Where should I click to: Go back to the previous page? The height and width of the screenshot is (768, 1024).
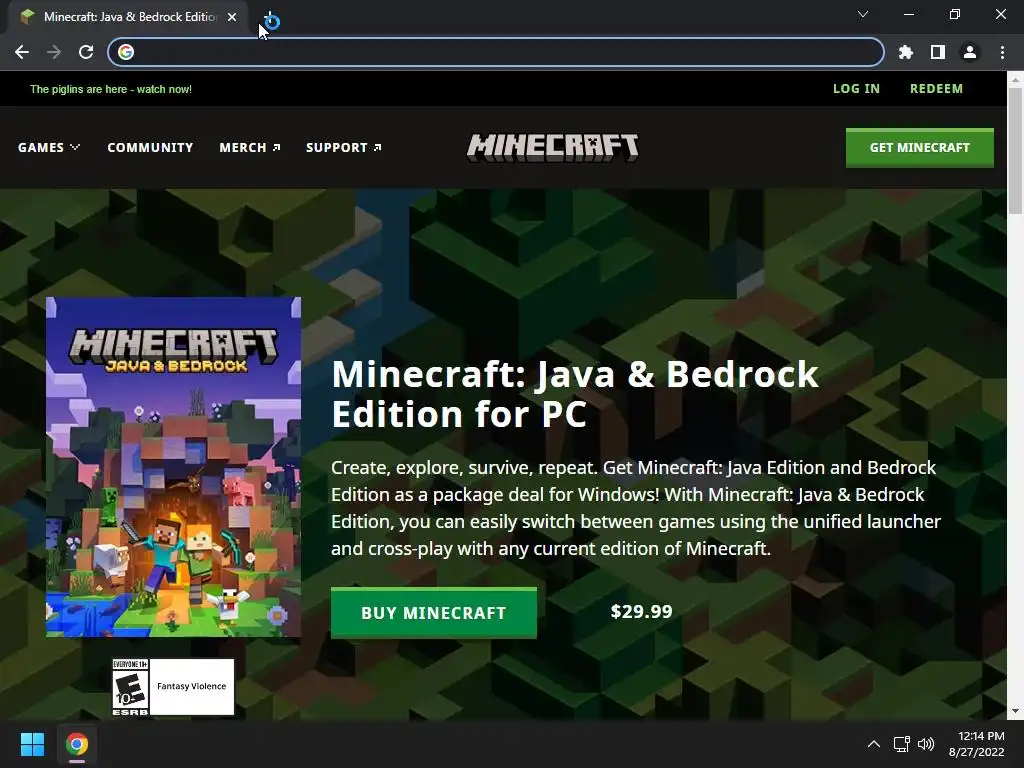22,52
